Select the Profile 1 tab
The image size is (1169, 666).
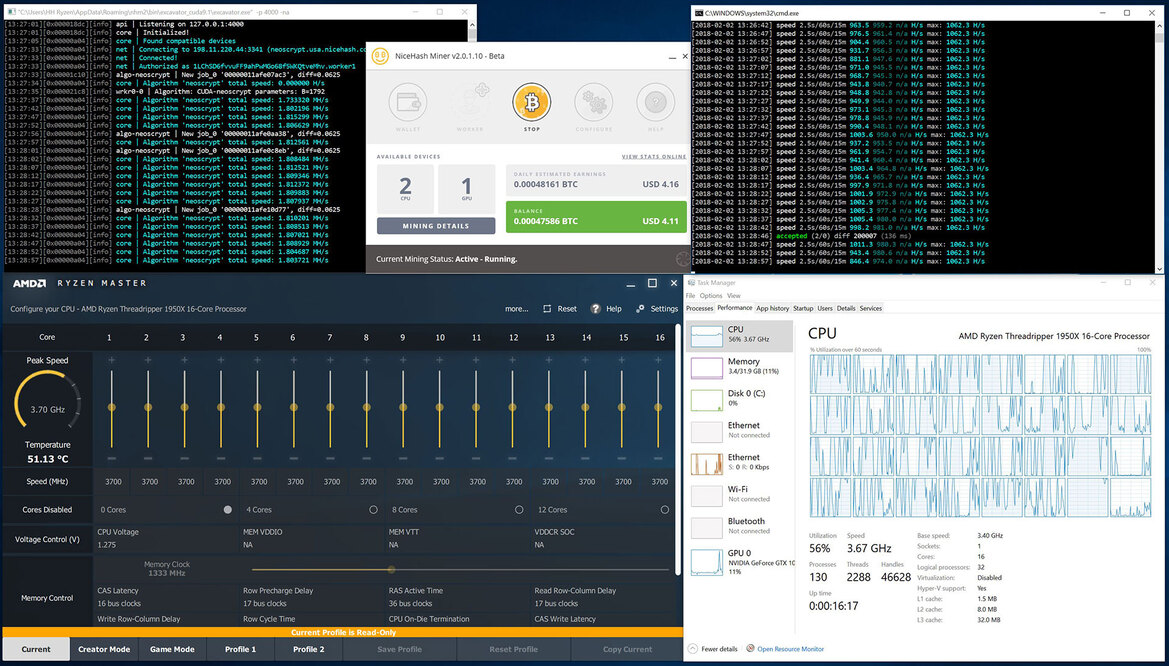click(x=240, y=650)
